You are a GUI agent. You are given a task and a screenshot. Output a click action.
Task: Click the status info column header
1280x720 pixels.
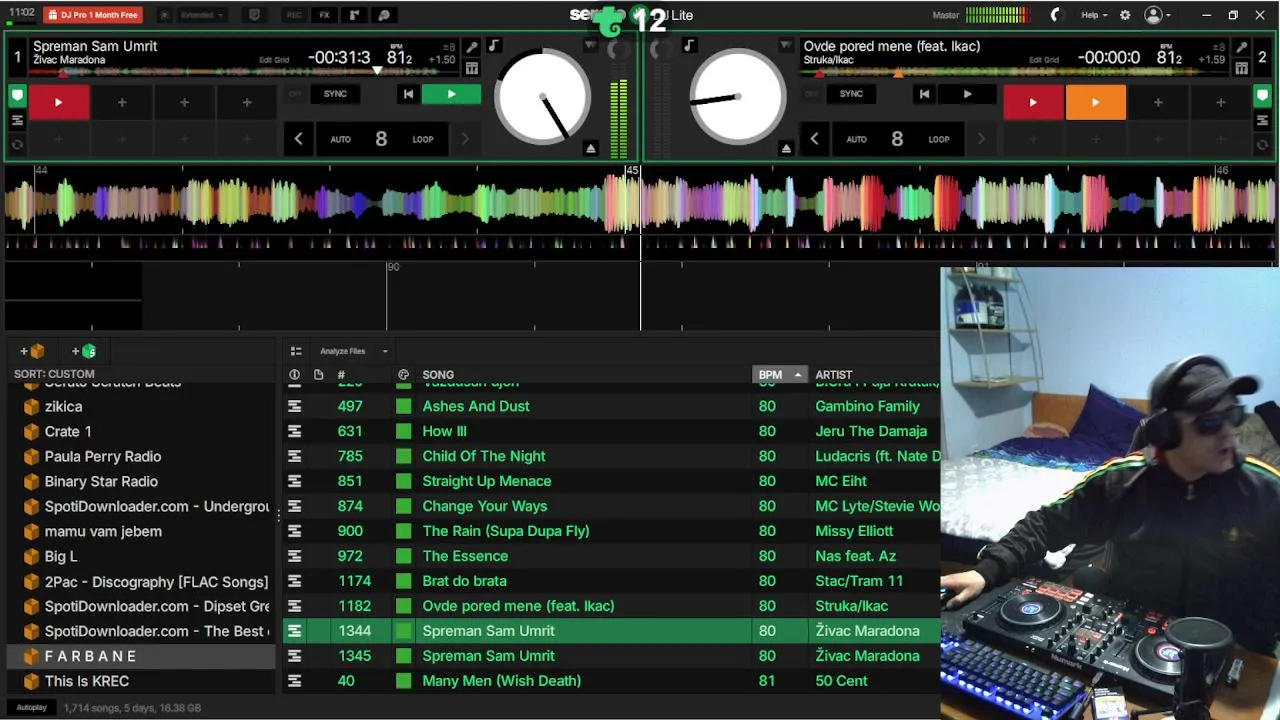pos(294,375)
